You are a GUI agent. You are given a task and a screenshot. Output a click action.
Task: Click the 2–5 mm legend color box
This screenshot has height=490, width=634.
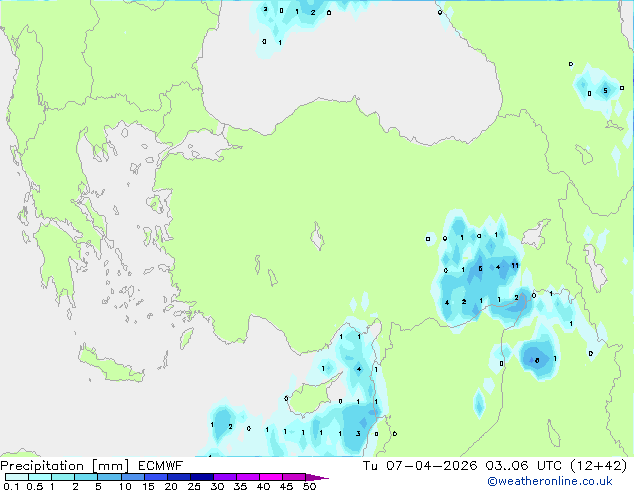pos(86,477)
